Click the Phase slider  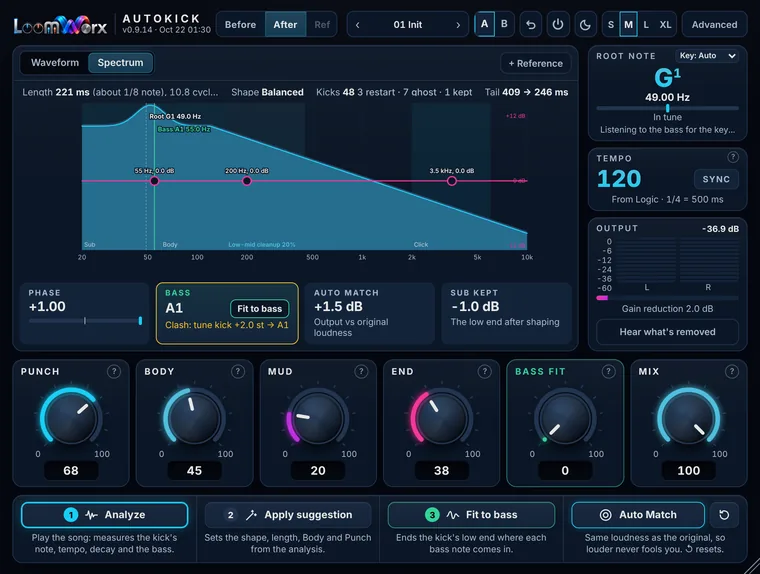[x=85, y=321]
